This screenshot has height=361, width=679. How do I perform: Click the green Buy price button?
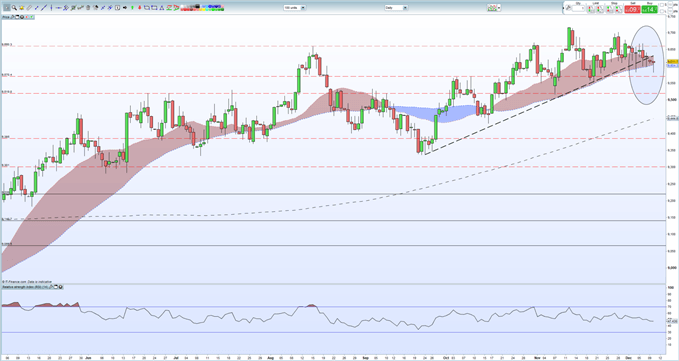click(x=650, y=9)
